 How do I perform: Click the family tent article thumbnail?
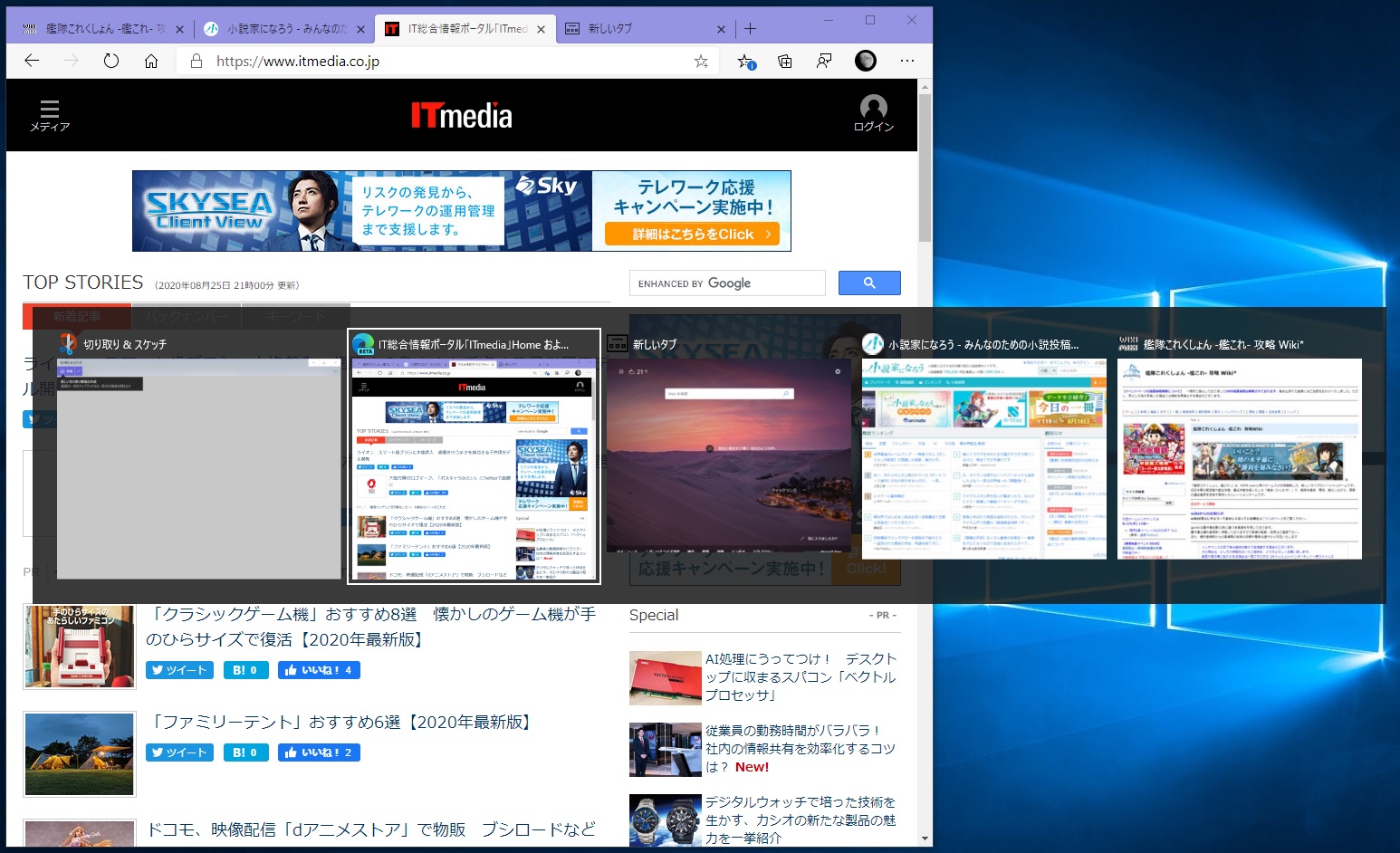(80, 754)
